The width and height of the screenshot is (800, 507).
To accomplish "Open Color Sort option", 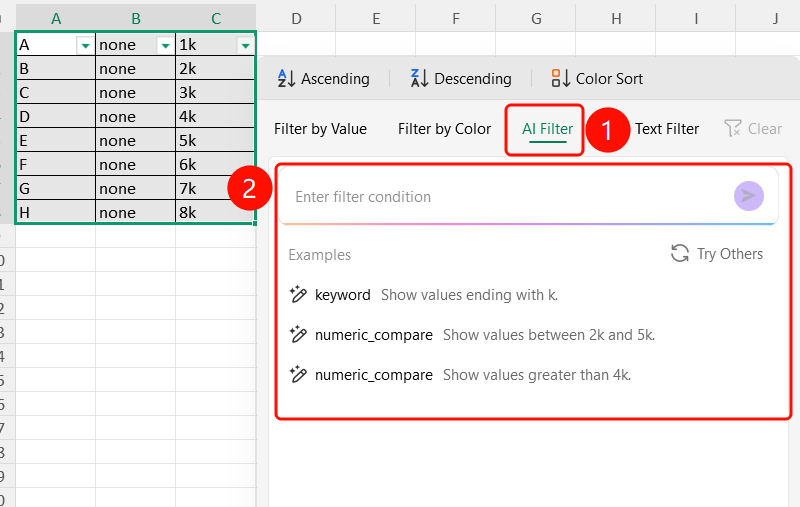I will click(597, 79).
